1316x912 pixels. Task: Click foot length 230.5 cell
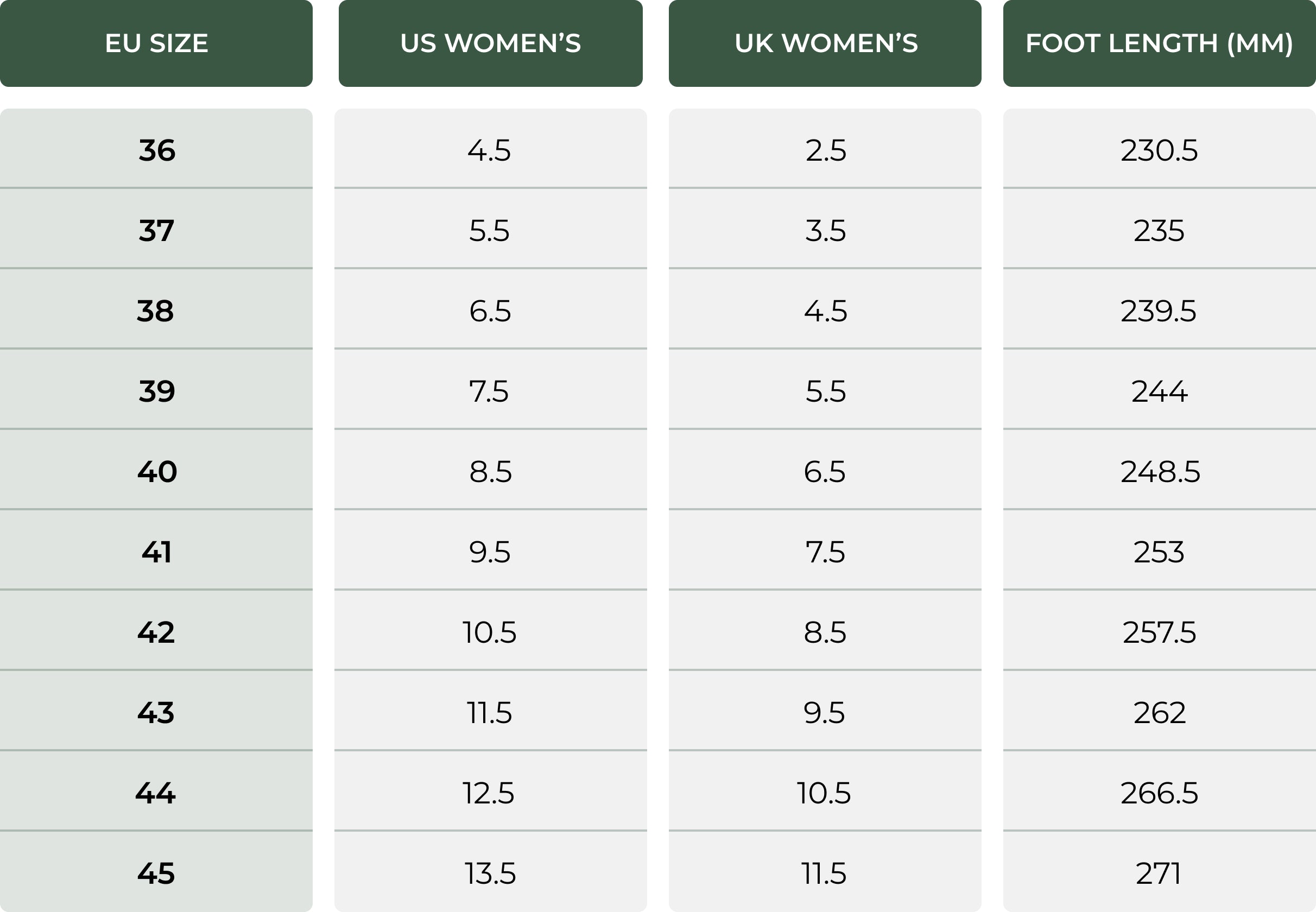[1160, 149]
